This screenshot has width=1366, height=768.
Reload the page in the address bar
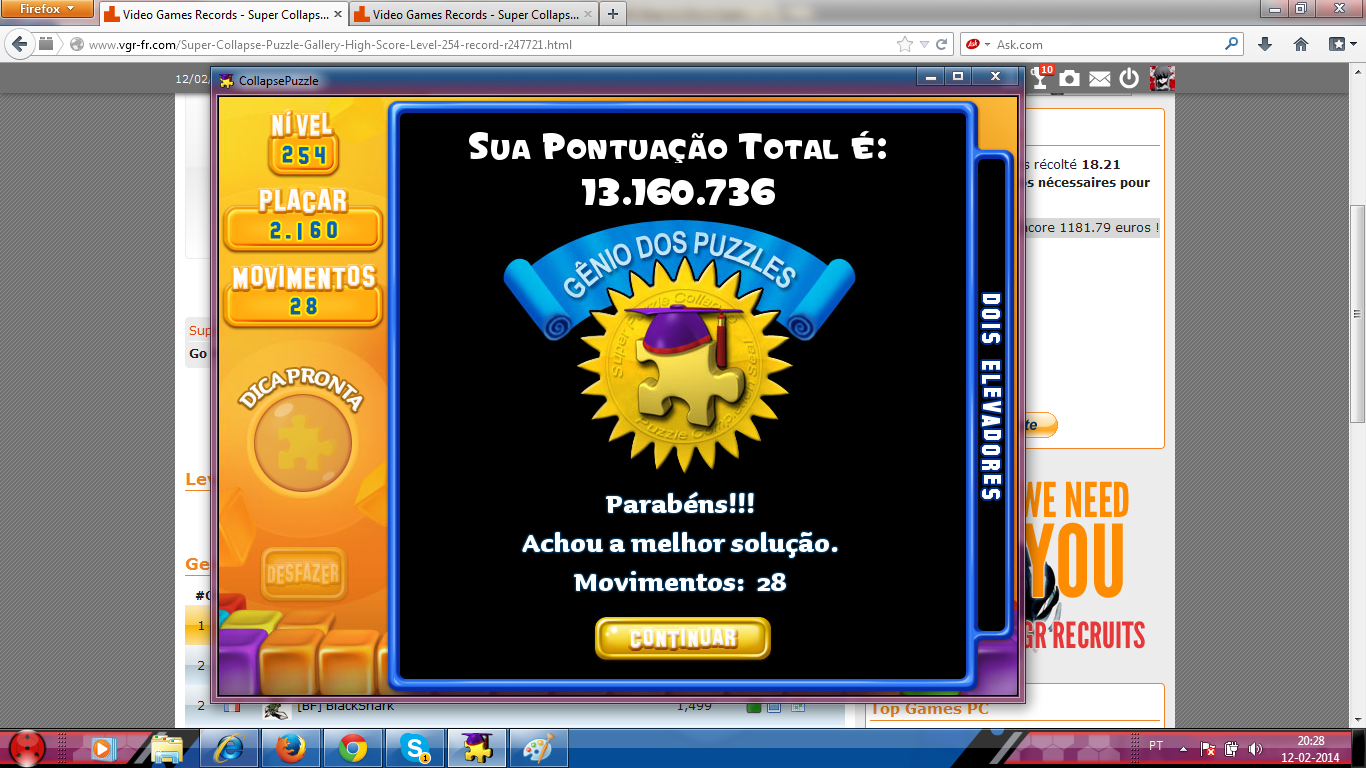pyautogui.click(x=942, y=44)
